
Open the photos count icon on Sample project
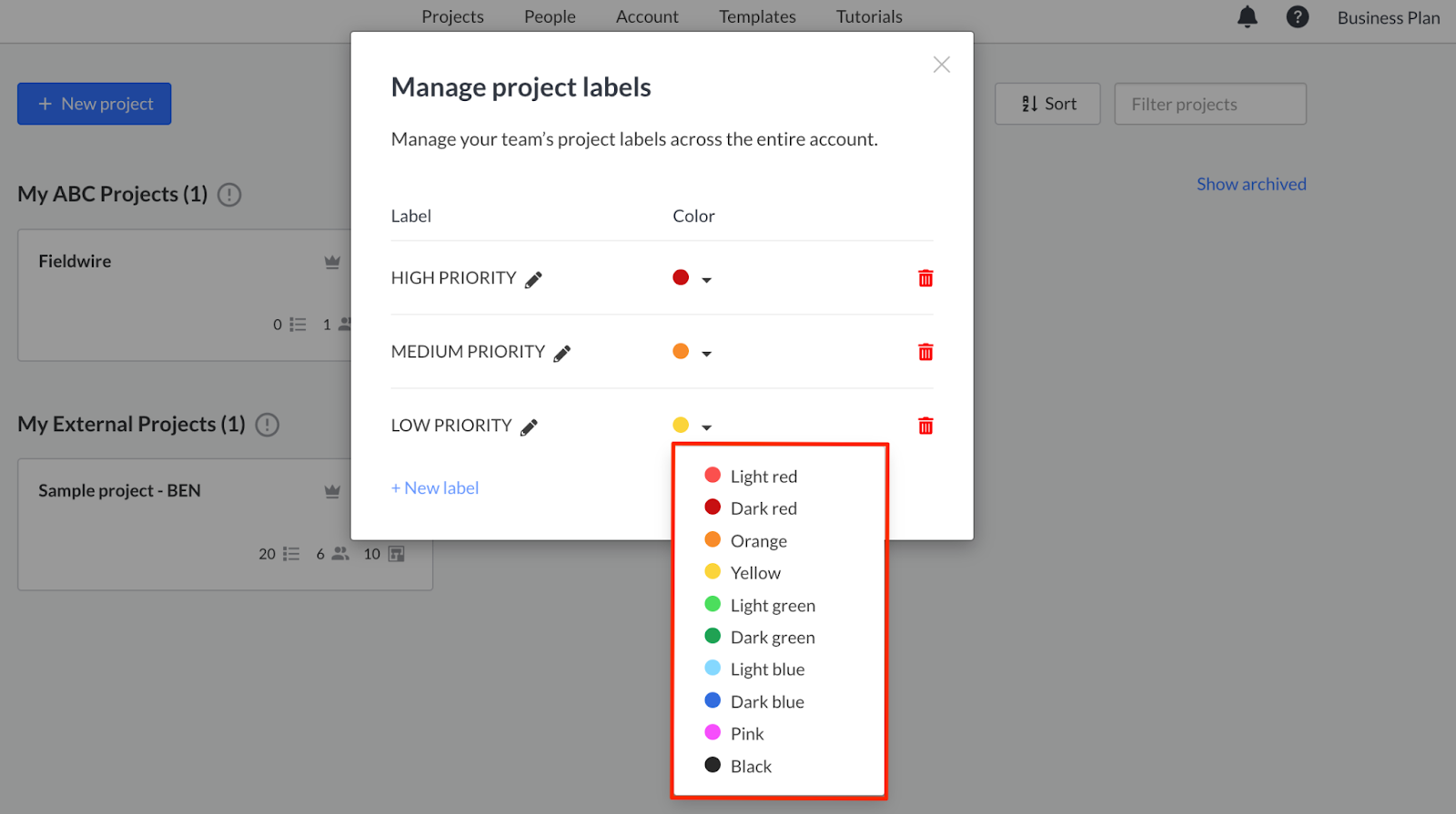(x=396, y=553)
